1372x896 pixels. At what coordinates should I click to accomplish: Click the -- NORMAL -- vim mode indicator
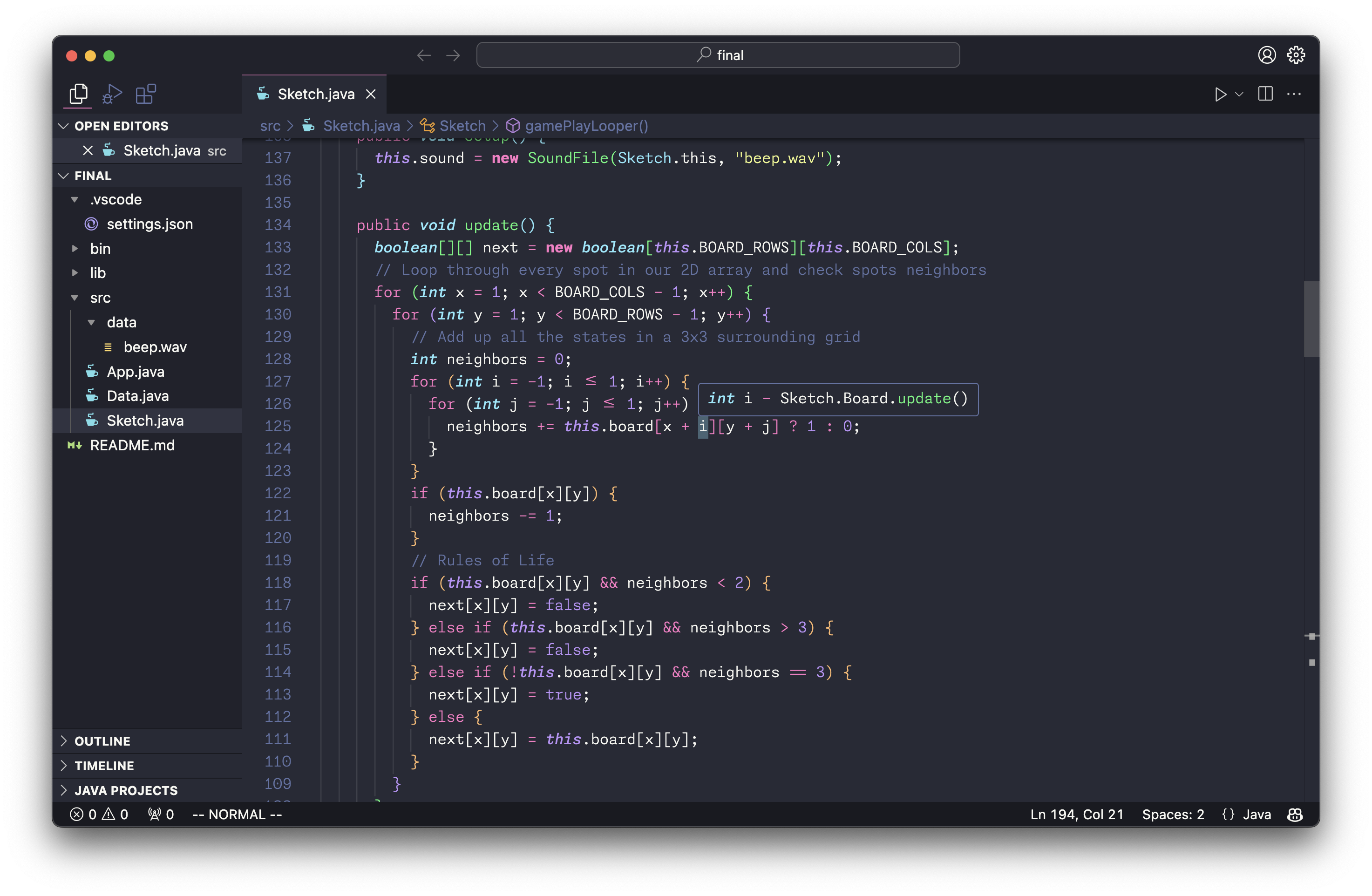pos(237,814)
